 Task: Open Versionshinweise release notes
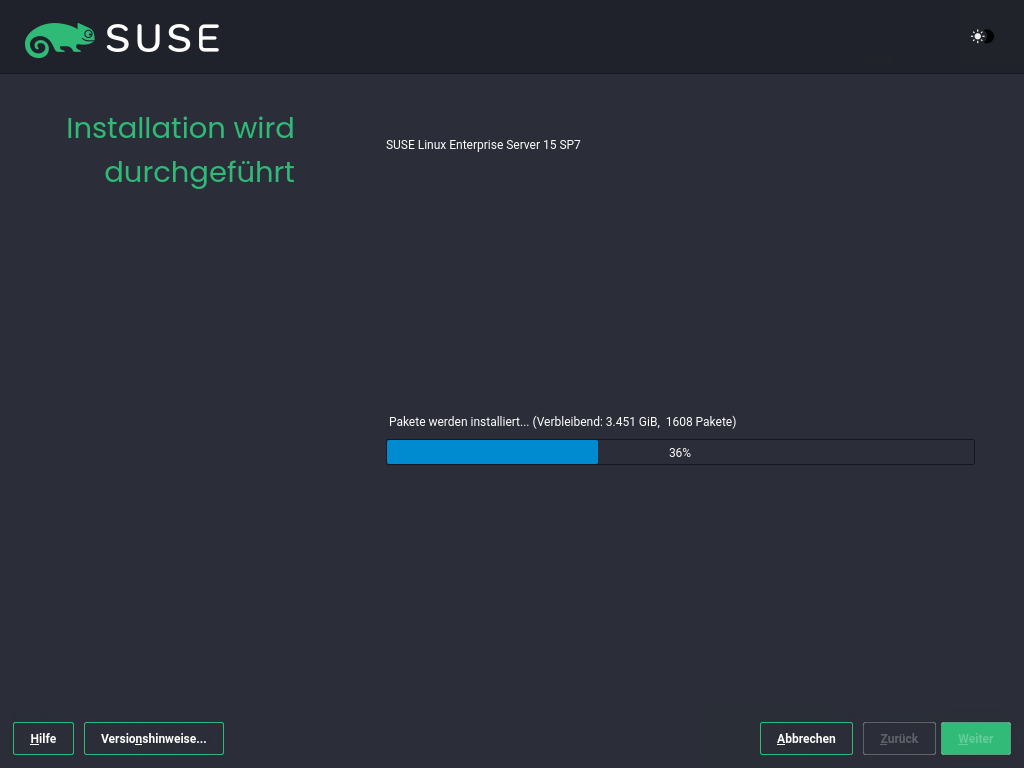(x=154, y=739)
